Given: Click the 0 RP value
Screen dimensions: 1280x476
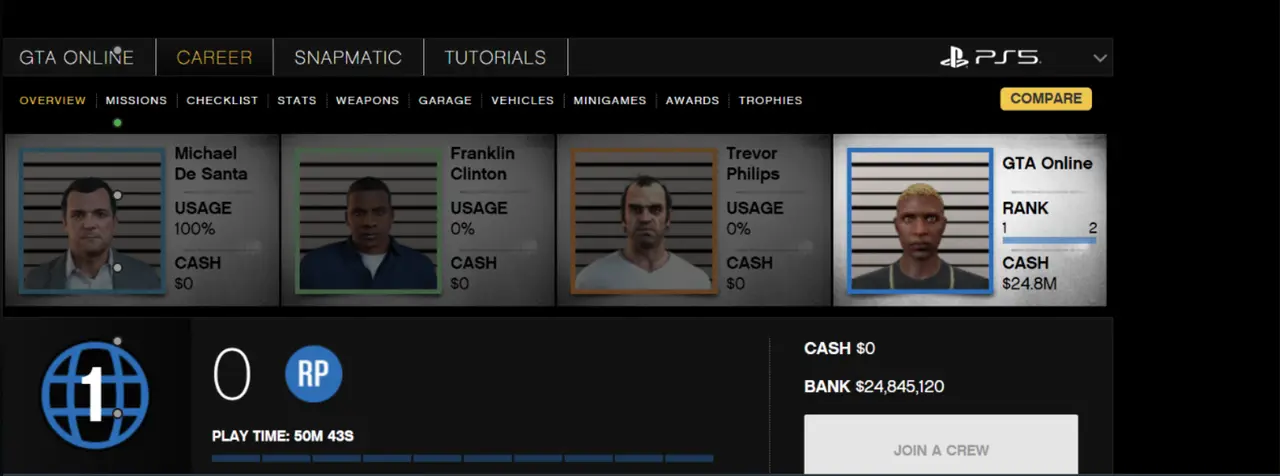Looking at the screenshot, I should point(232,376).
